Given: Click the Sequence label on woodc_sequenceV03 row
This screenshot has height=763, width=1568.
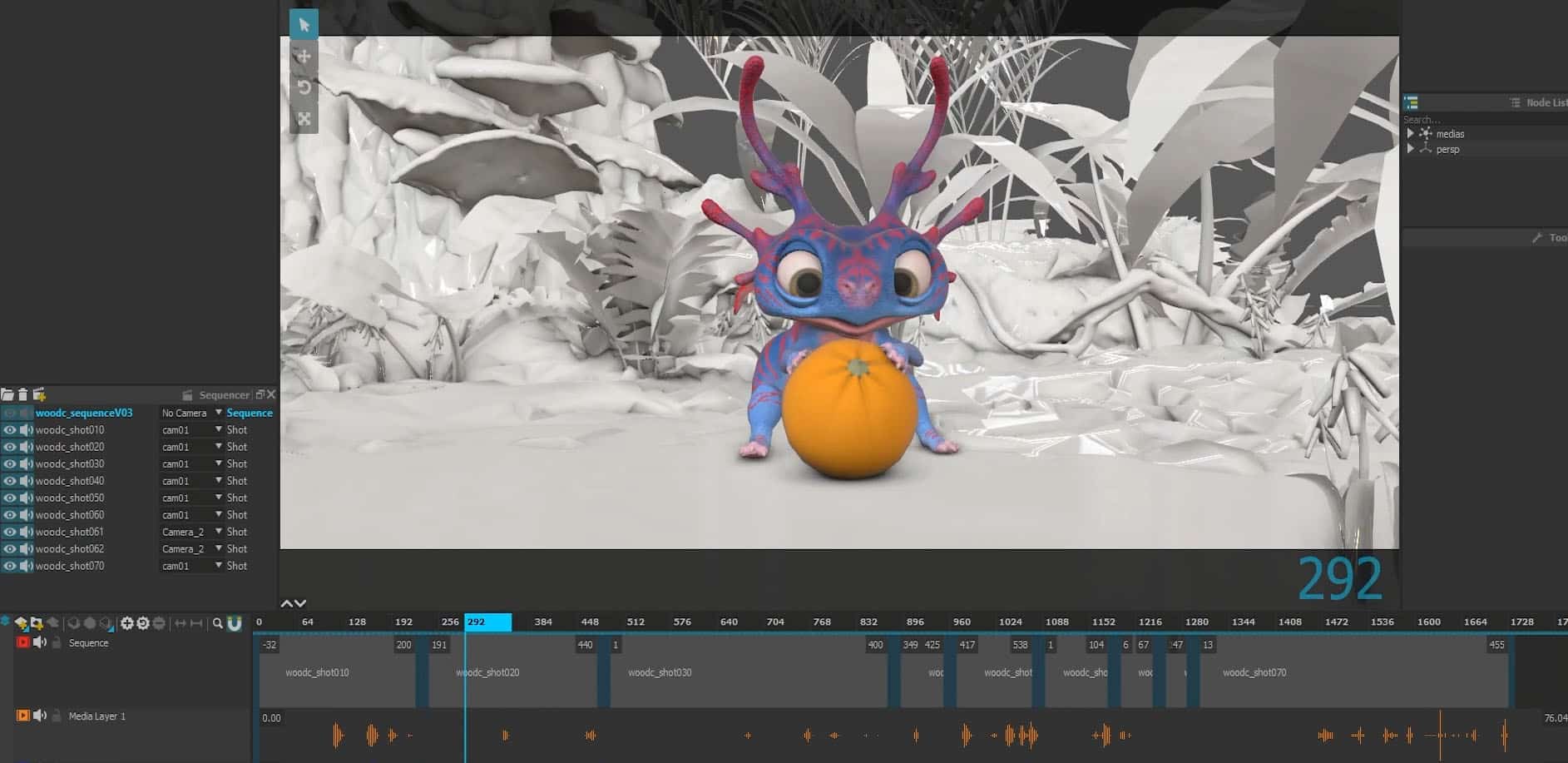Looking at the screenshot, I should pyautogui.click(x=248, y=412).
